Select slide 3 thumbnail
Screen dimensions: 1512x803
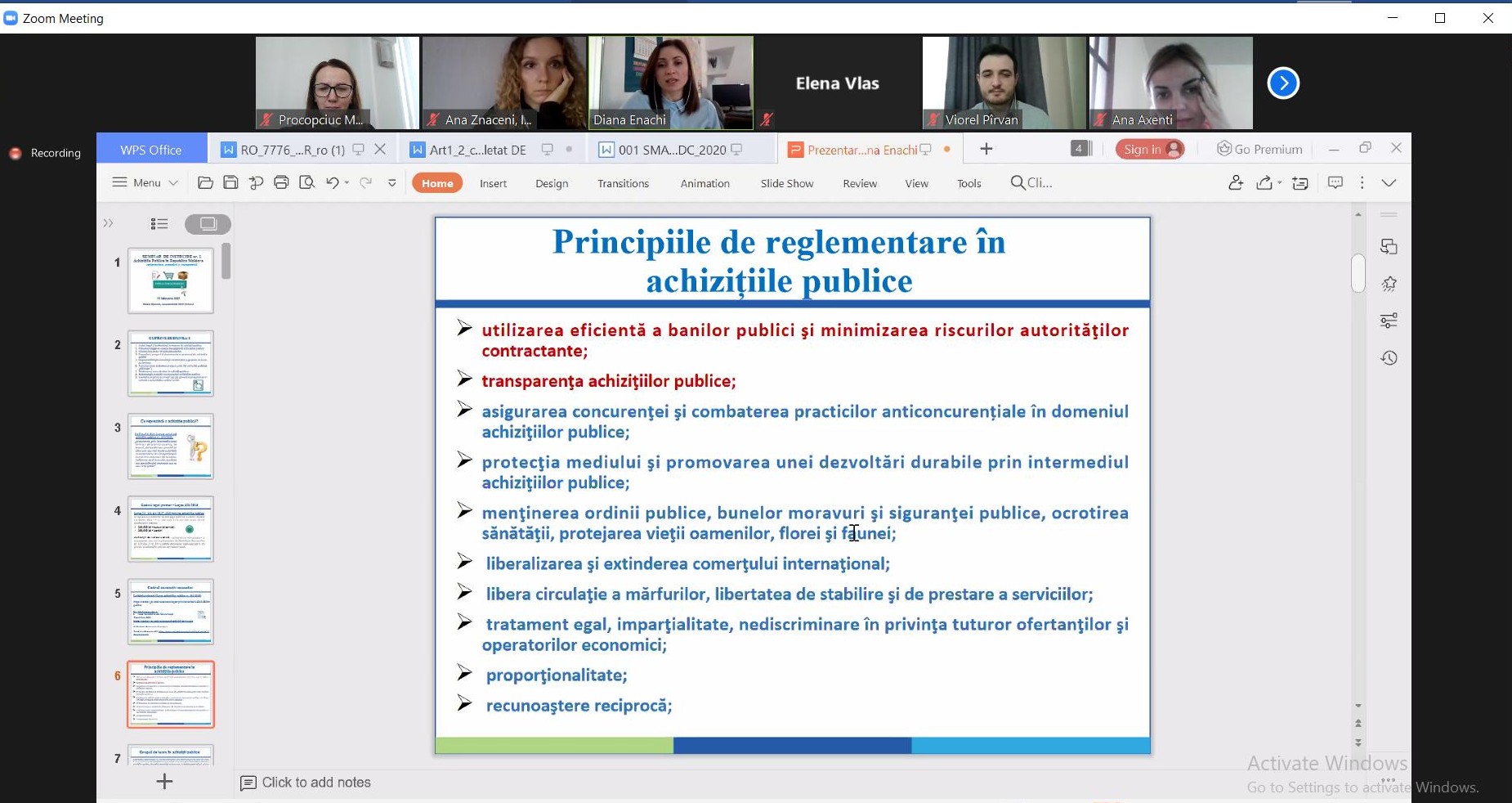click(x=171, y=446)
